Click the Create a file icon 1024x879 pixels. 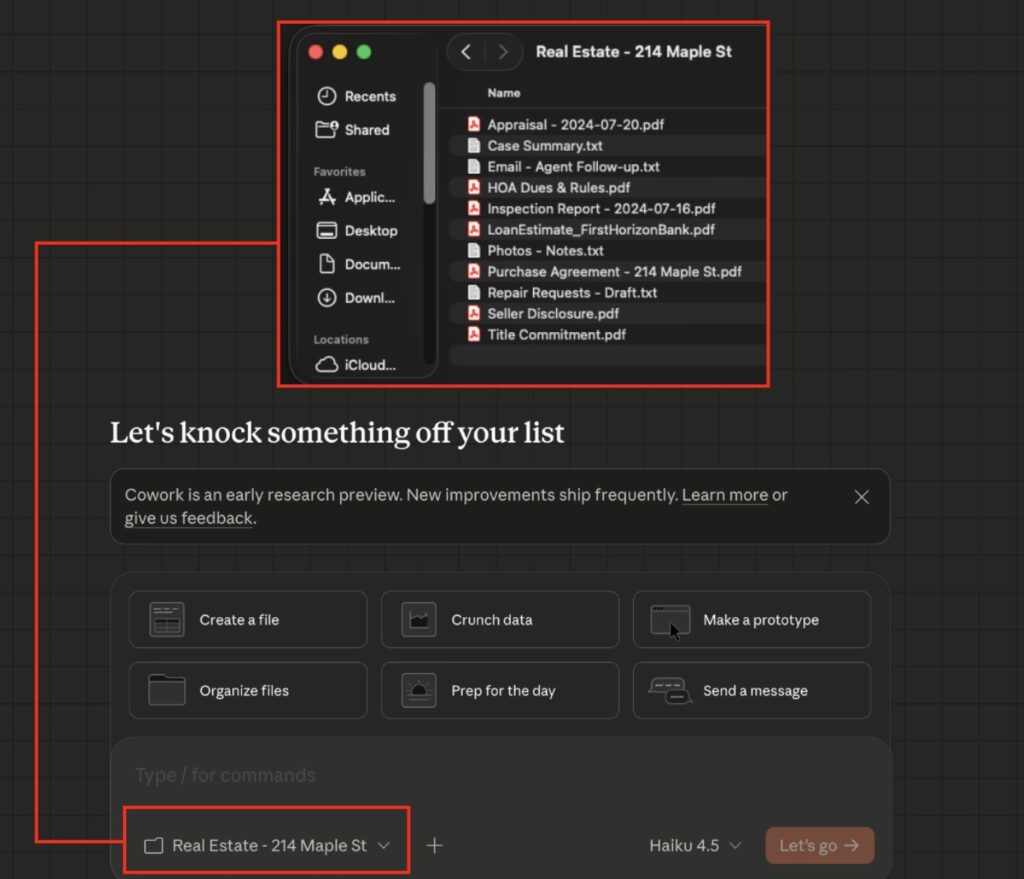tap(166, 620)
